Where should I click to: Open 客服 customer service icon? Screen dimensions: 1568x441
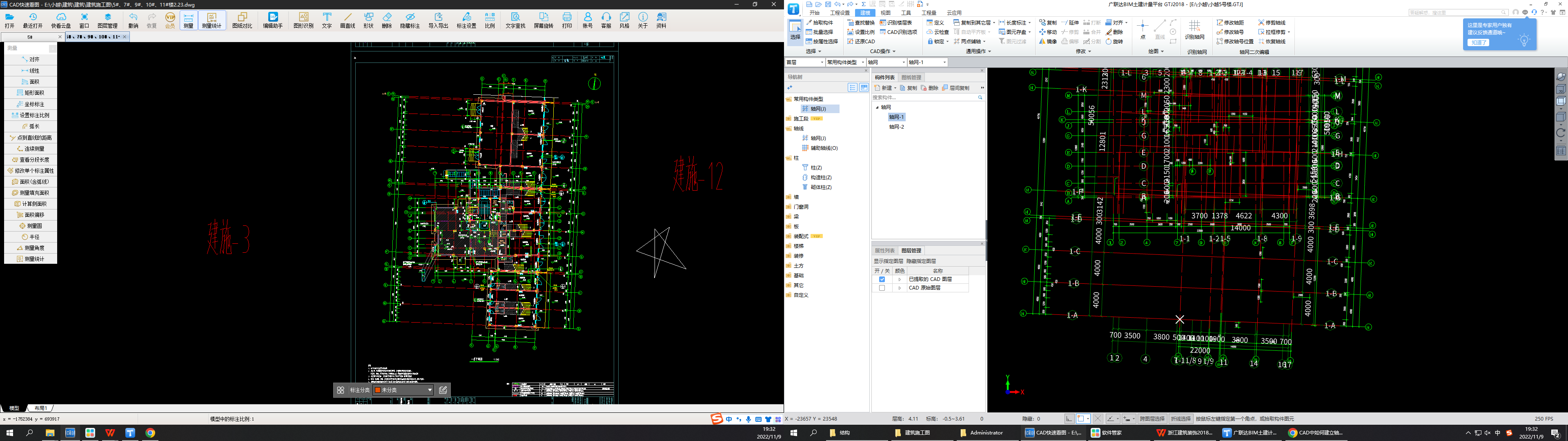pyautogui.click(x=606, y=20)
